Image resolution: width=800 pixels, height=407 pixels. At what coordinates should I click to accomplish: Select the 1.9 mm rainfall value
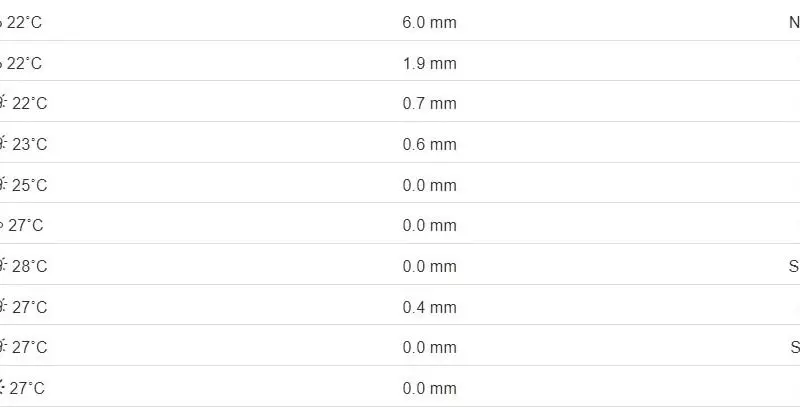429,63
